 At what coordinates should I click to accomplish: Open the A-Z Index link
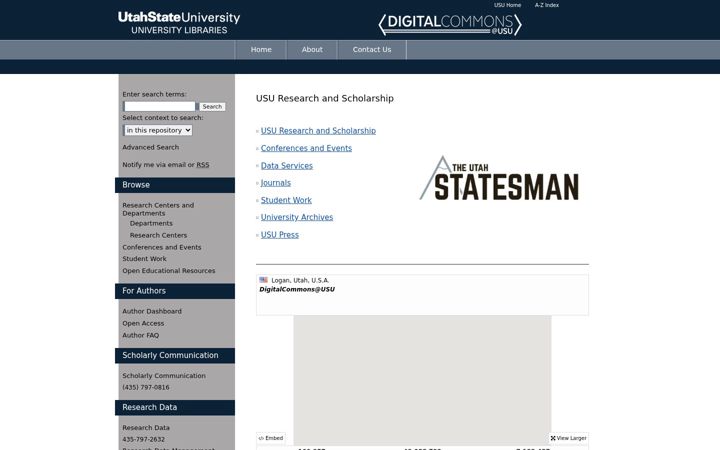click(x=546, y=5)
